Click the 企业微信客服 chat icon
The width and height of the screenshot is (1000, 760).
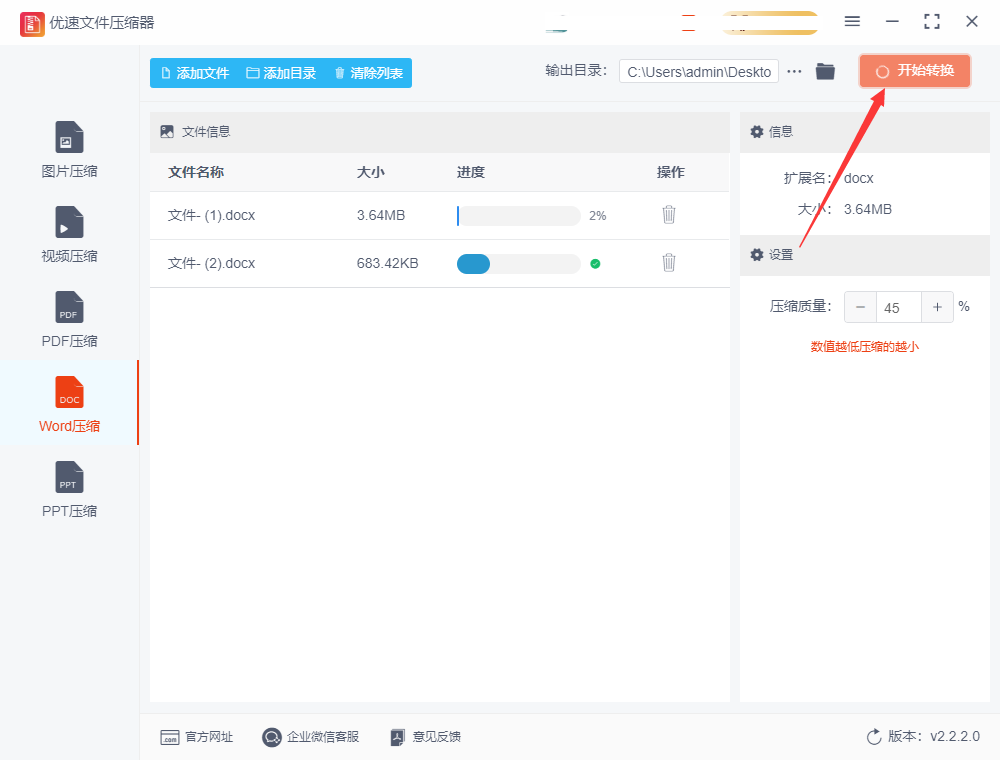point(272,738)
